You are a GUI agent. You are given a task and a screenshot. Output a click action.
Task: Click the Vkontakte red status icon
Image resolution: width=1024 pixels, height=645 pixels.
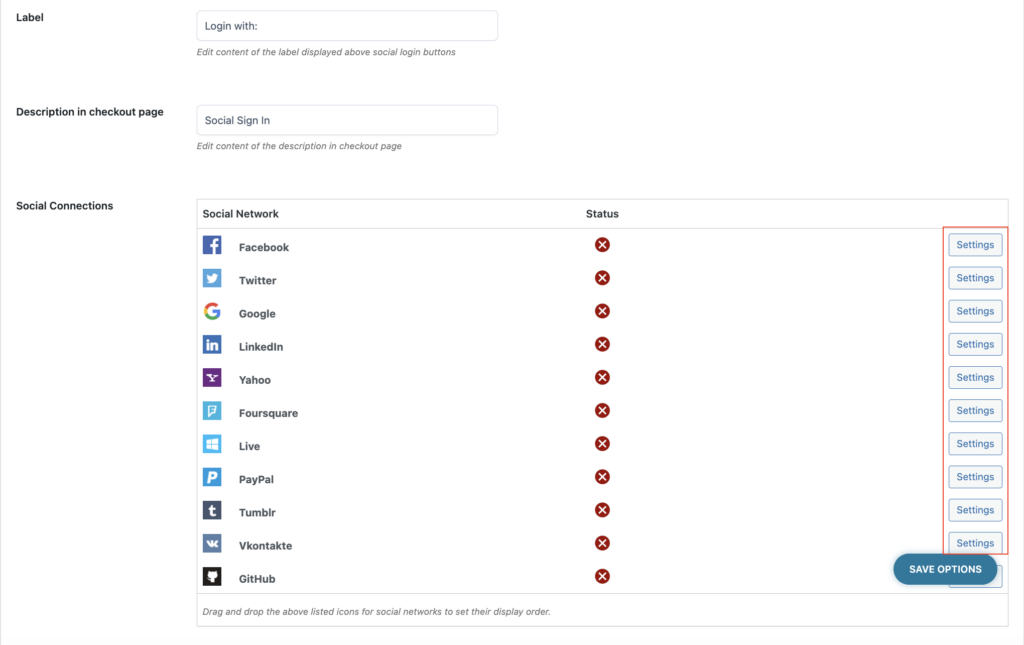click(602, 543)
